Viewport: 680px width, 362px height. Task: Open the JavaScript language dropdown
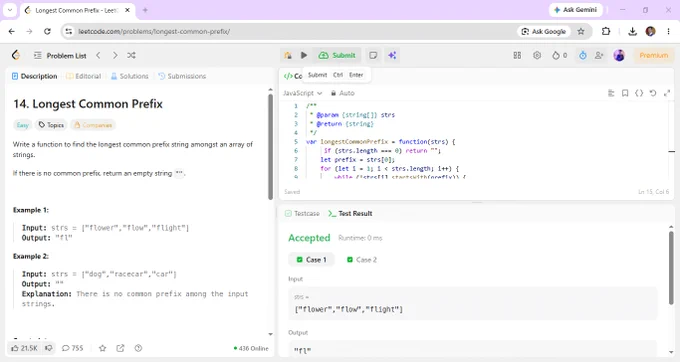pos(303,93)
